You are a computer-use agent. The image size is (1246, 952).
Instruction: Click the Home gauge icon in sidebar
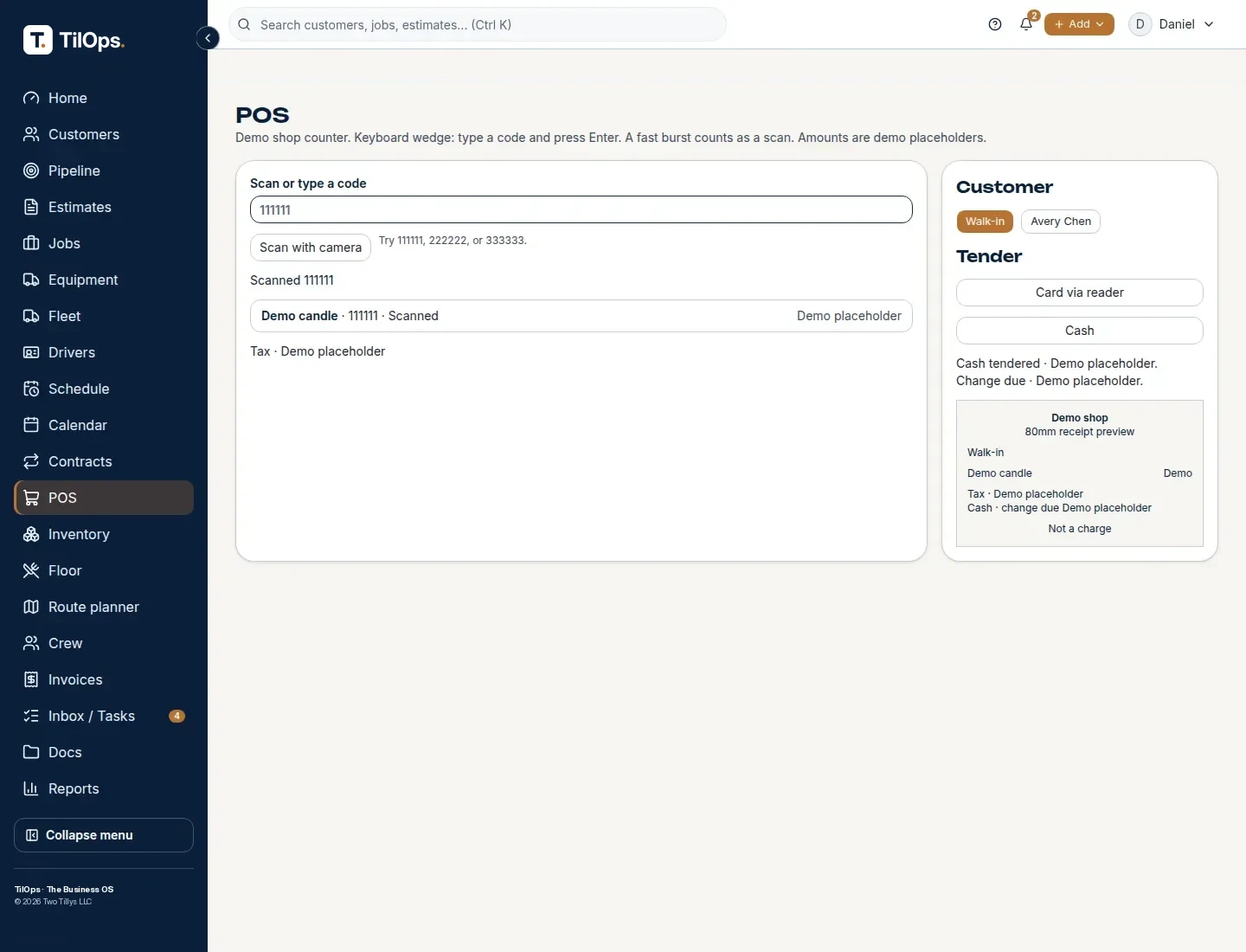tap(31, 98)
